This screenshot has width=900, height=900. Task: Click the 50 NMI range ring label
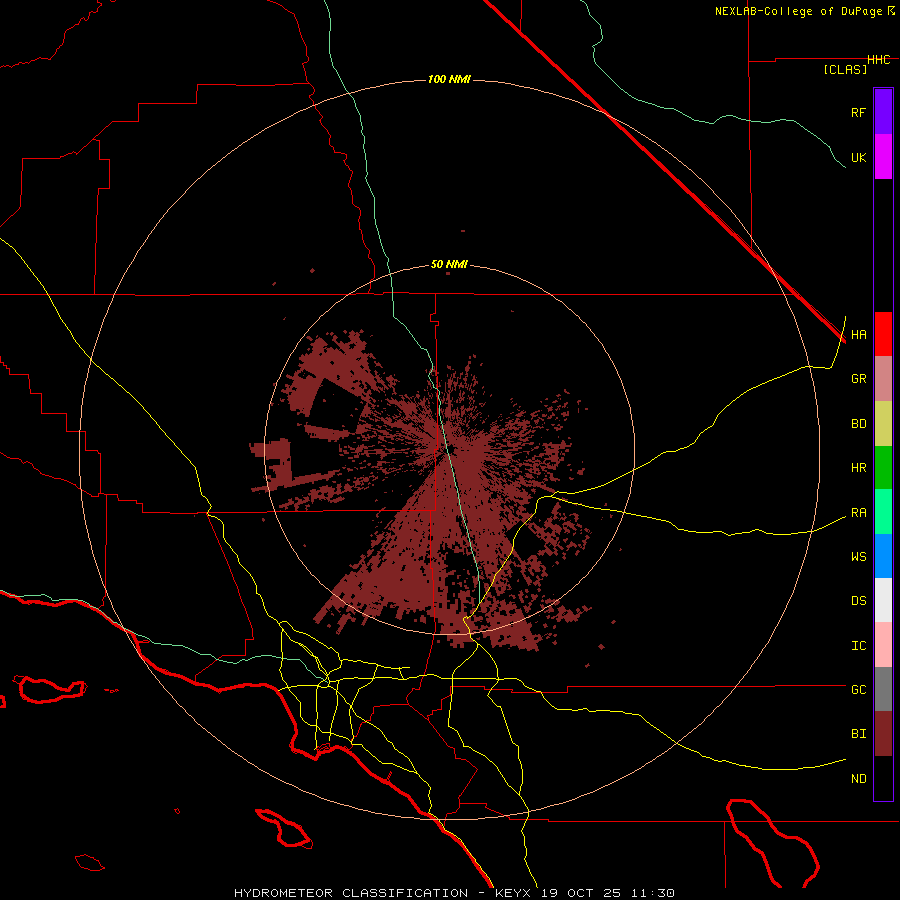coord(449,264)
